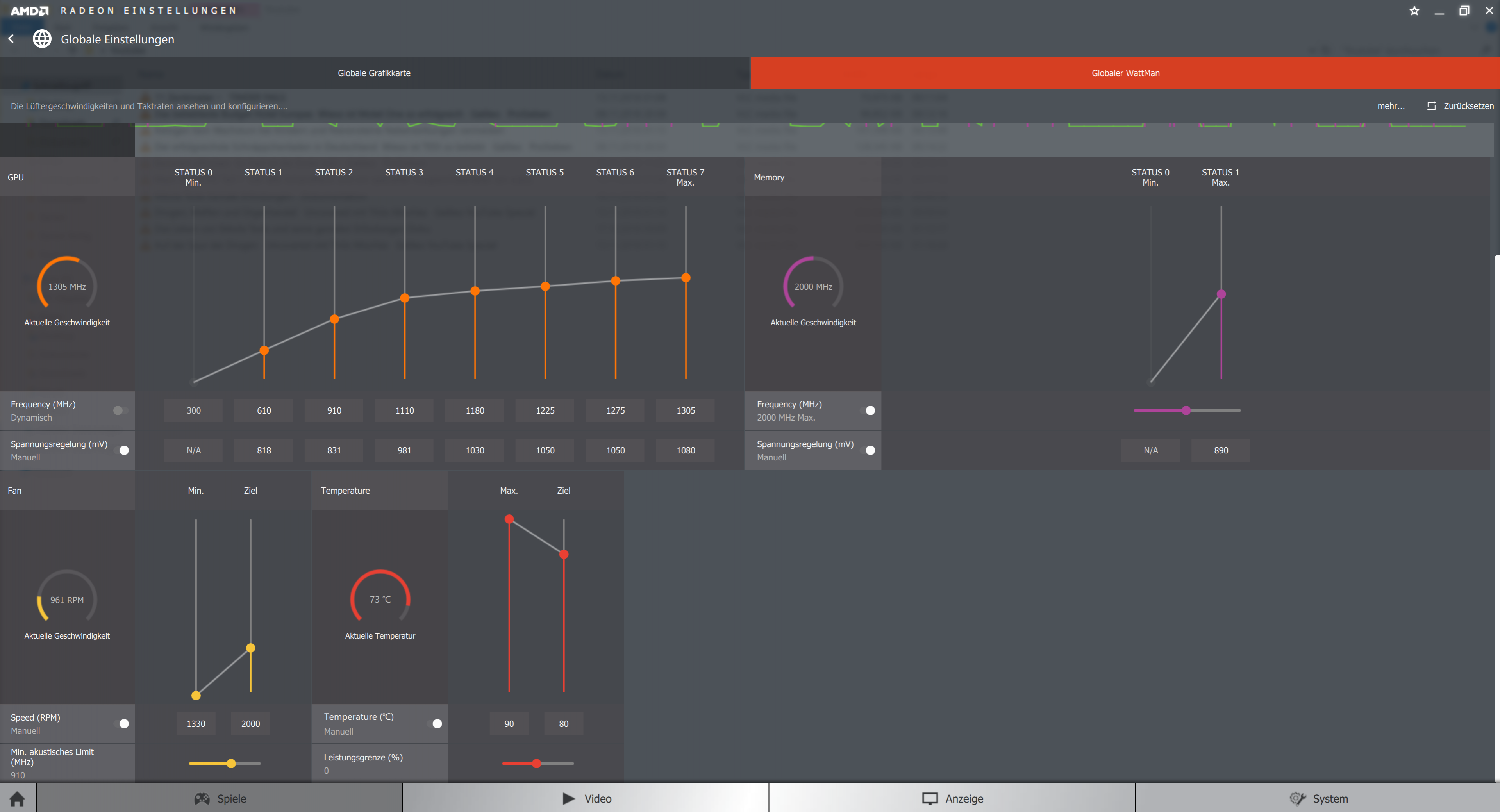Image resolution: width=1500 pixels, height=812 pixels.
Task: Open the Video play section
Action: pos(586,798)
